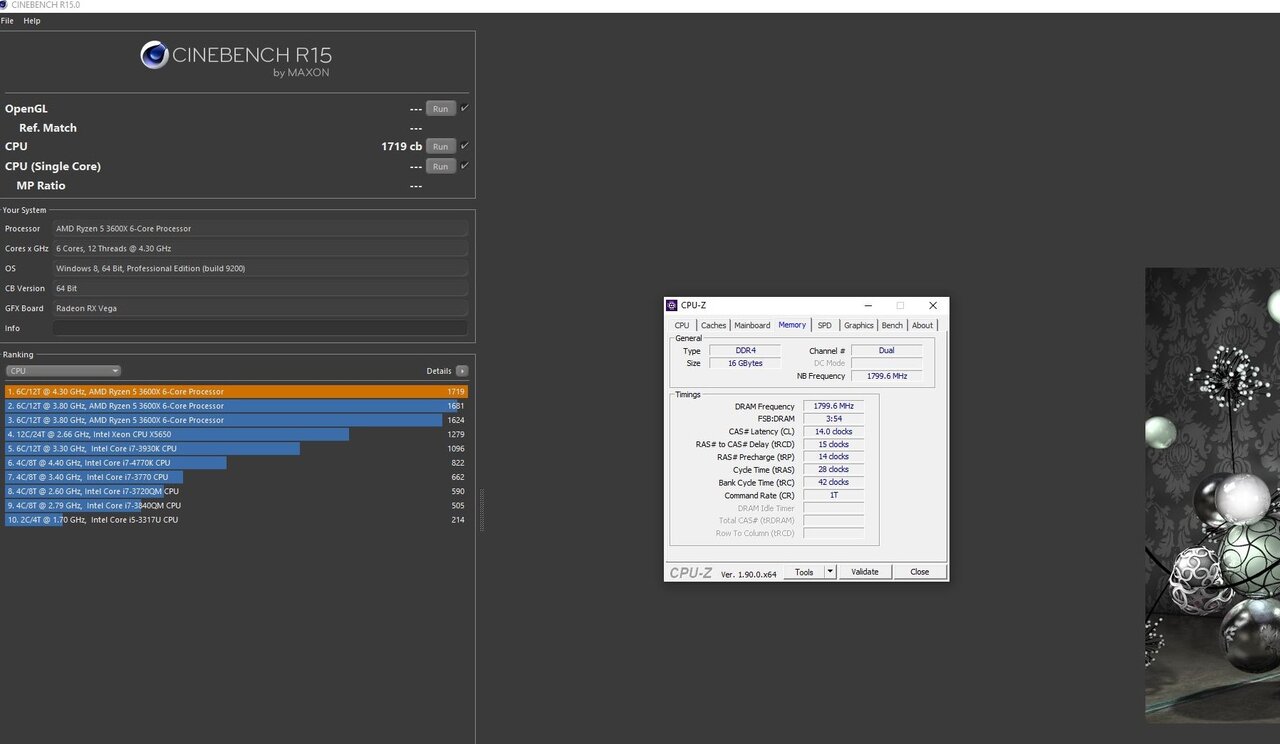Click the panel splitter handle beside ranking
The height and width of the screenshot is (744, 1280).
coord(481,510)
